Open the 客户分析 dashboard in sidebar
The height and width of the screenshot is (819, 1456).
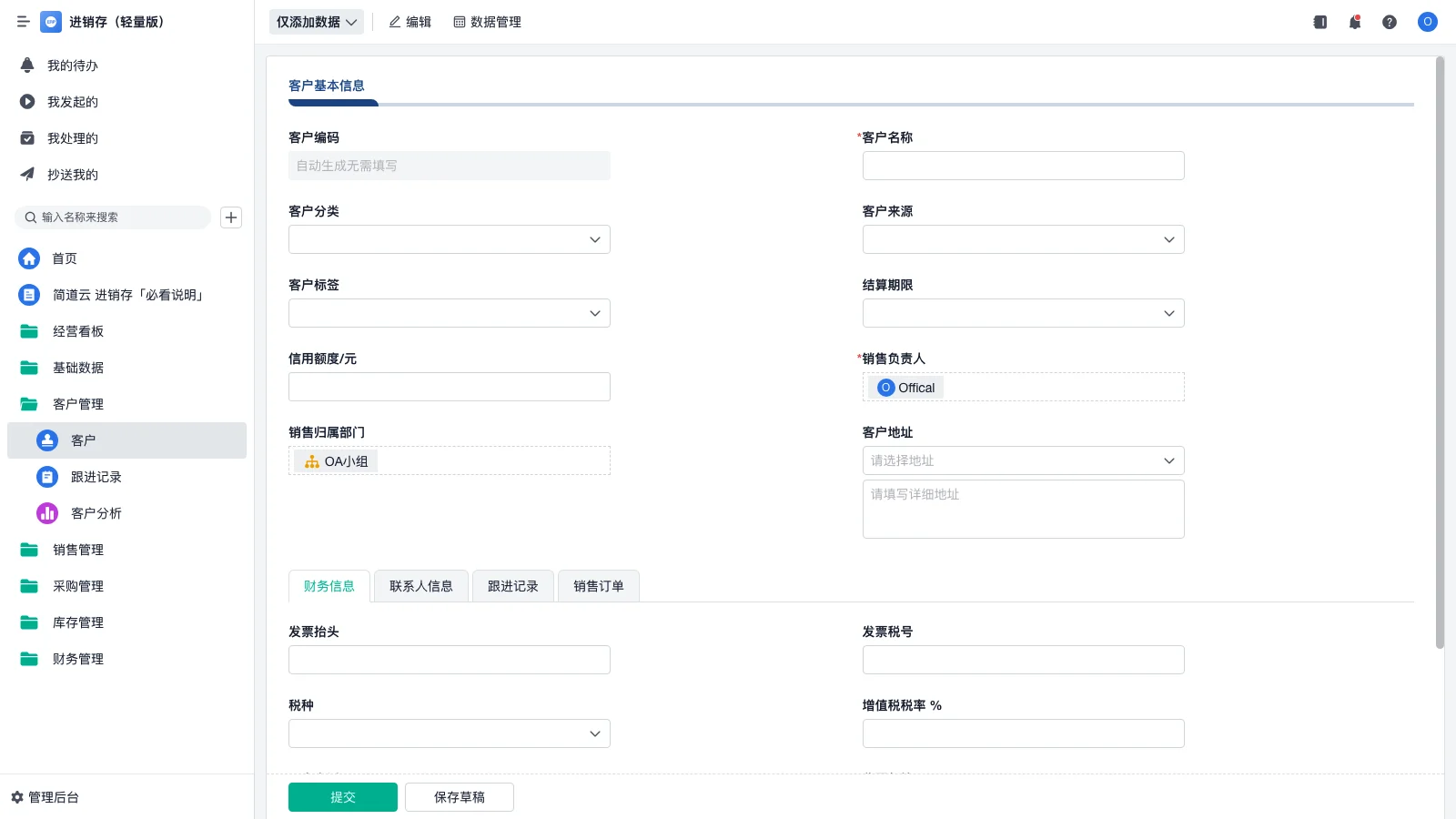126,513
